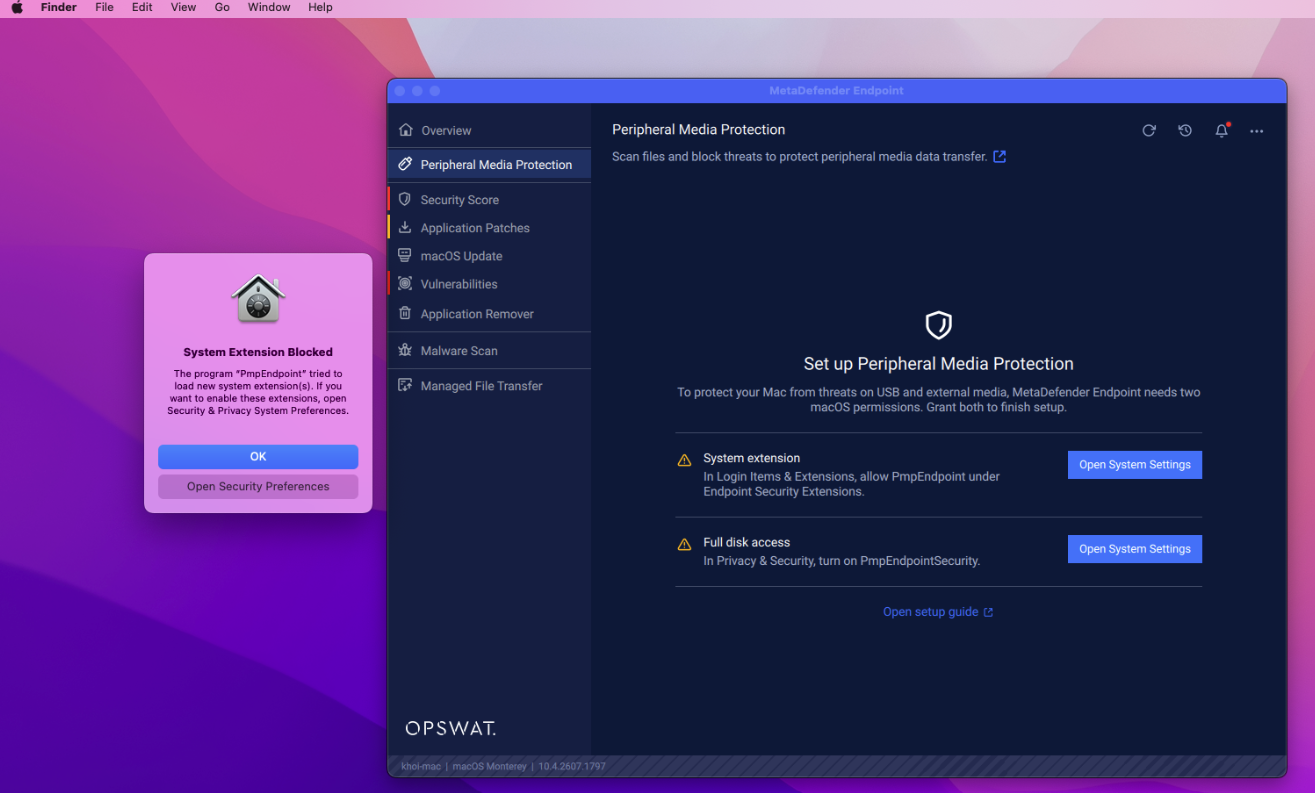This screenshot has width=1315, height=793.
Task: Dismiss the blocked extension dialog with OK
Action: click(258, 457)
